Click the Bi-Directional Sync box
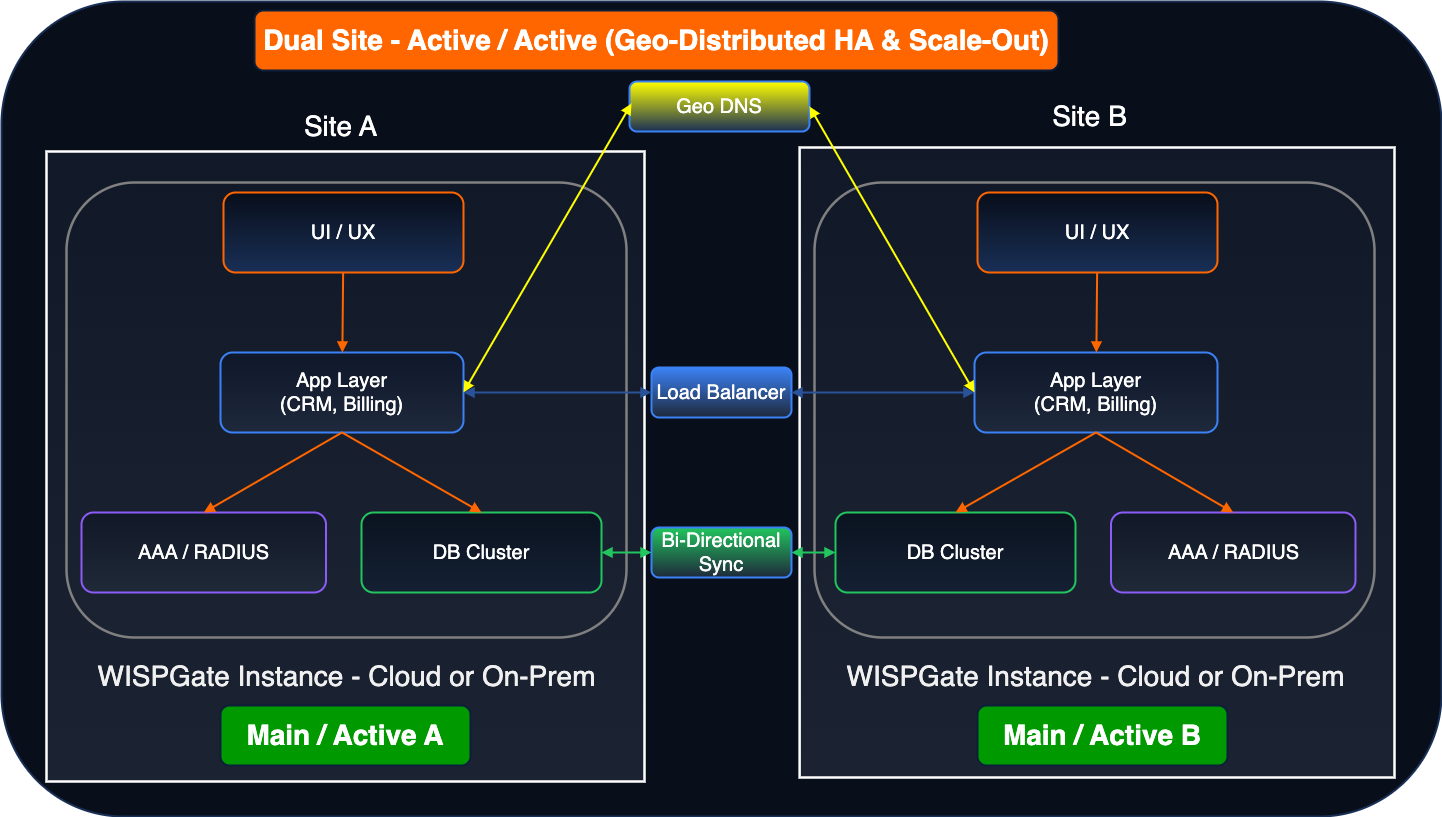Screen dimensions: 1442x817 [x=721, y=552]
